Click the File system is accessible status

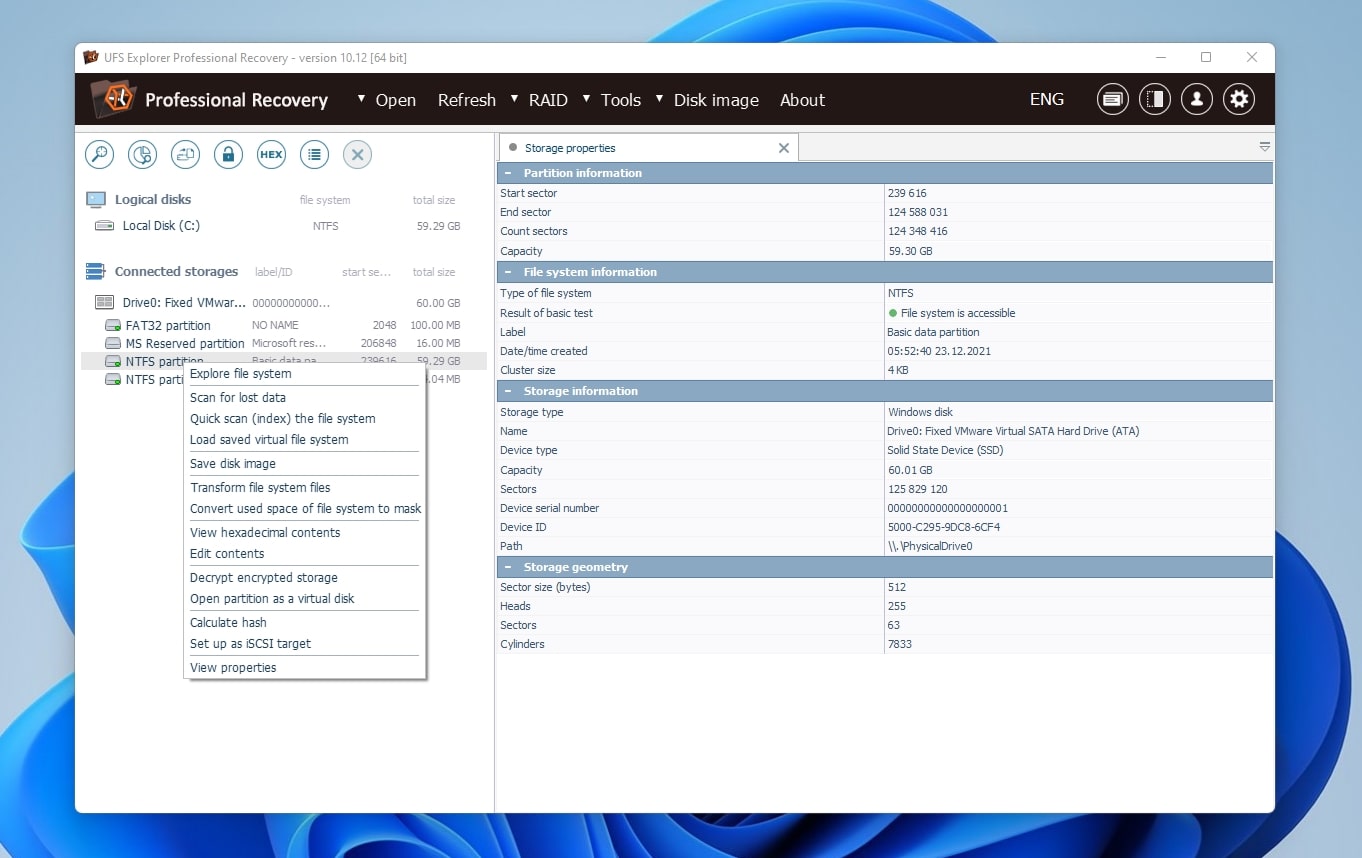951,313
